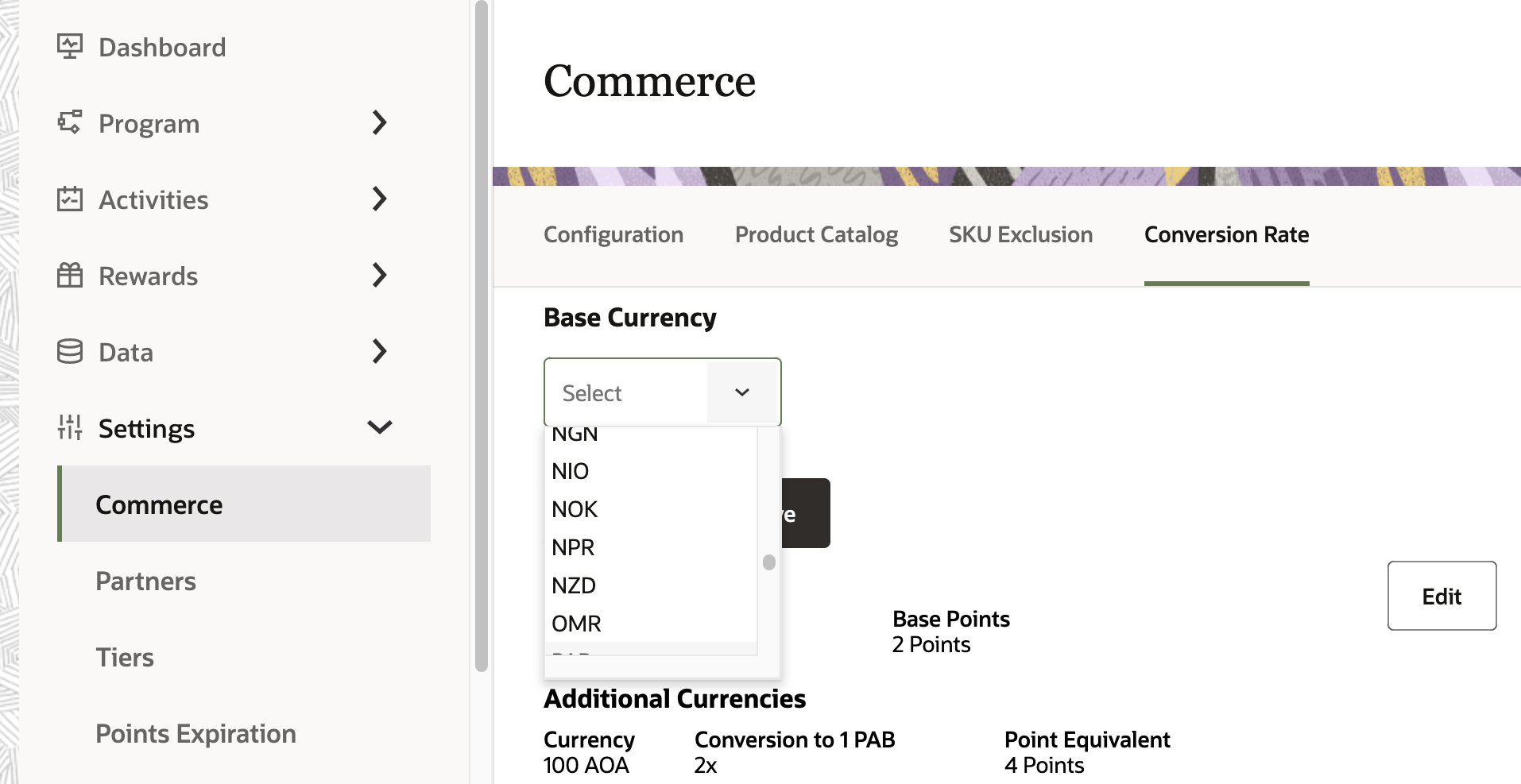Click the Rewards gift icon
The height and width of the screenshot is (784, 1521).
70,276
